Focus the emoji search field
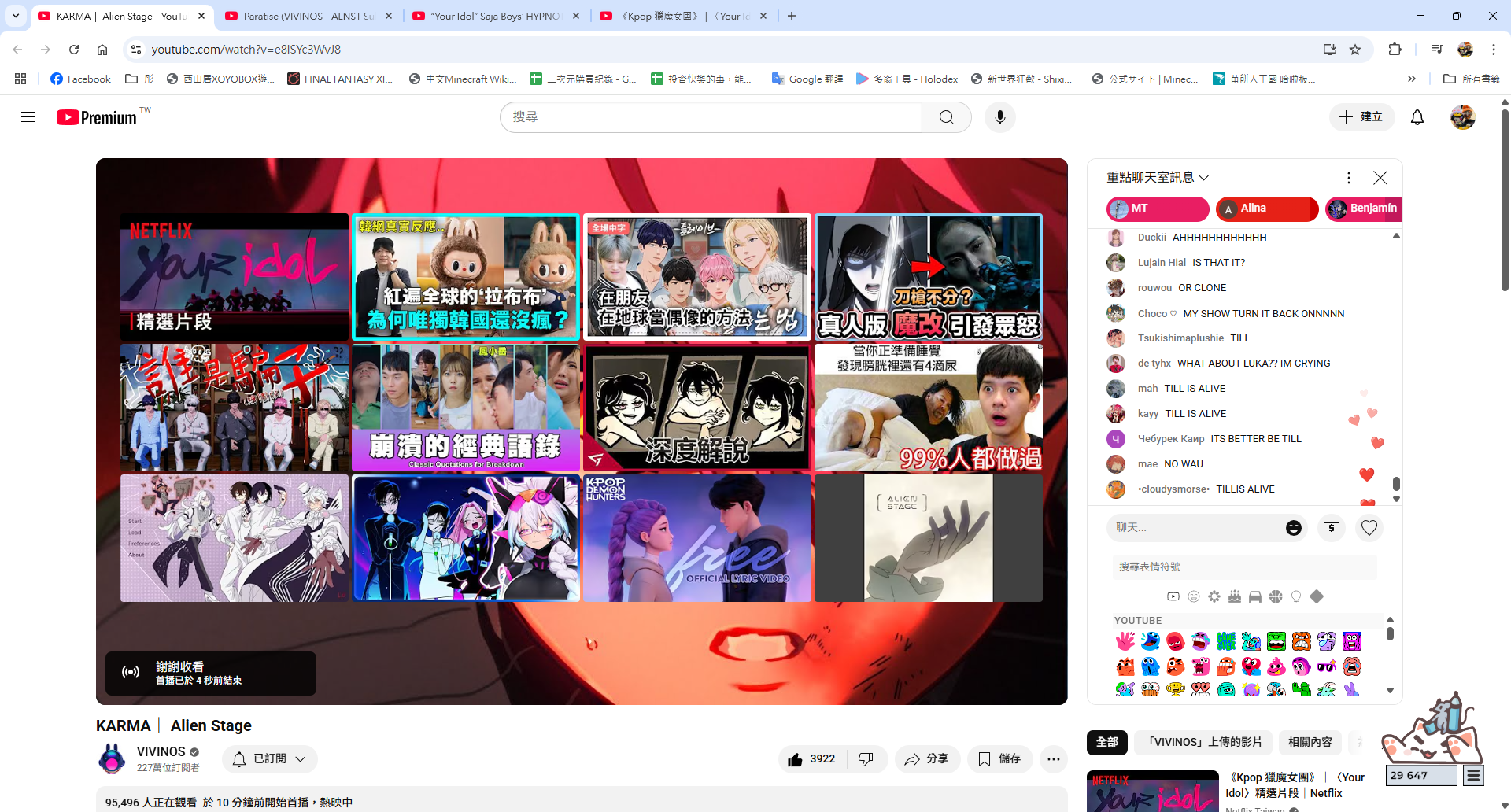The width and height of the screenshot is (1511, 812). pos(1245,567)
